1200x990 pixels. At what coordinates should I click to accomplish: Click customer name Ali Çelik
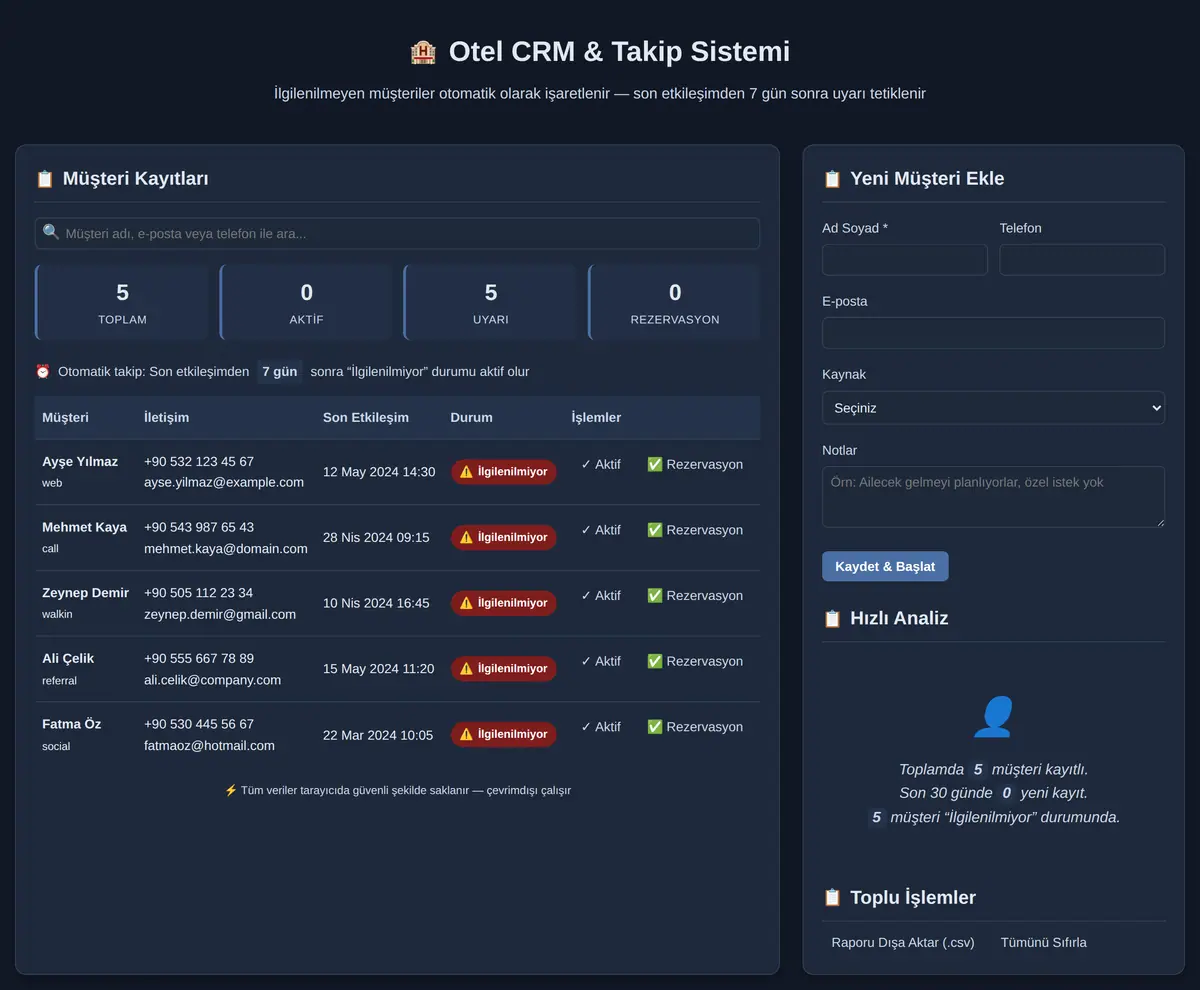tap(68, 658)
